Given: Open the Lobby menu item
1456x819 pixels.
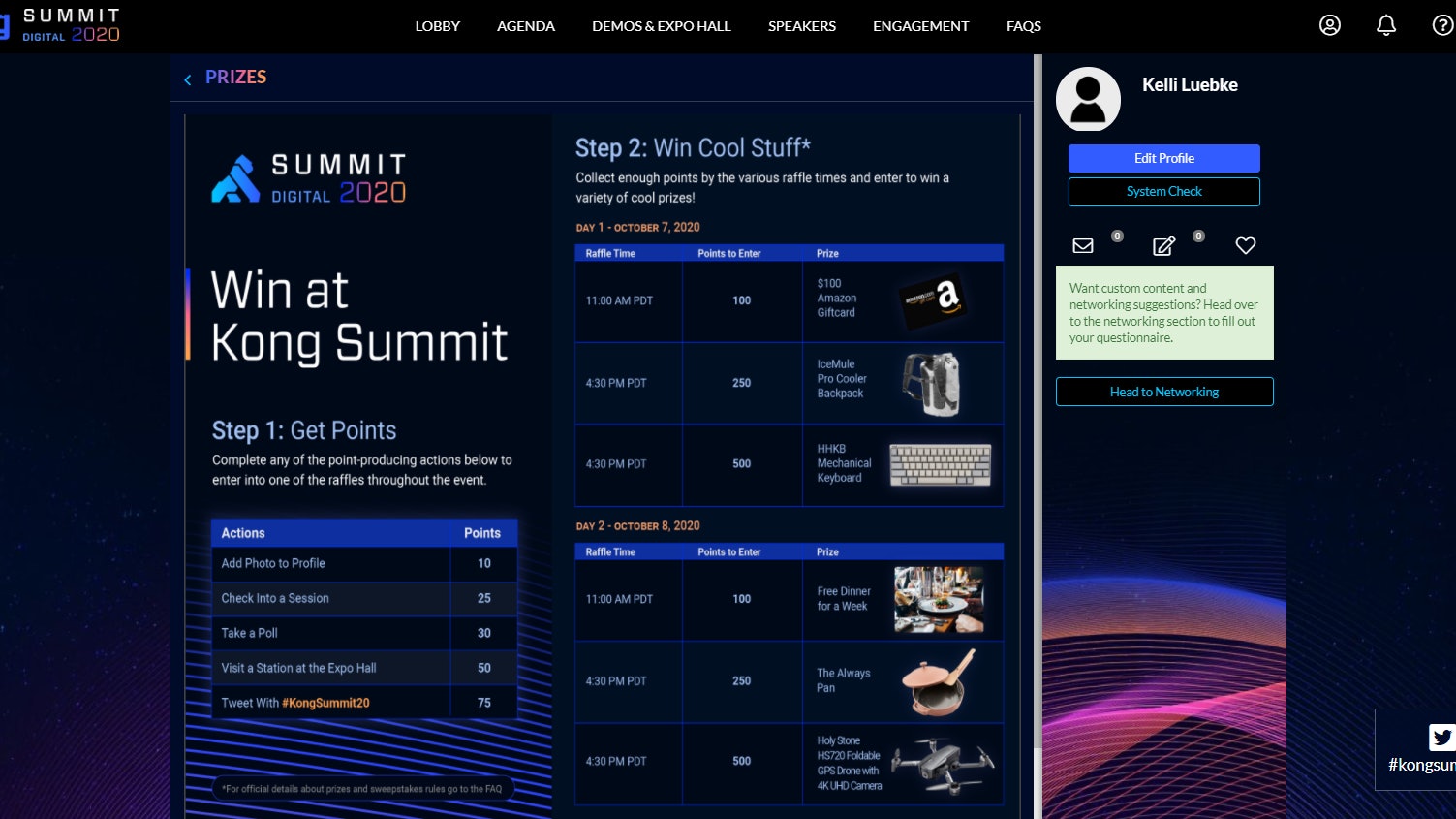Looking at the screenshot, I should 437,26.
